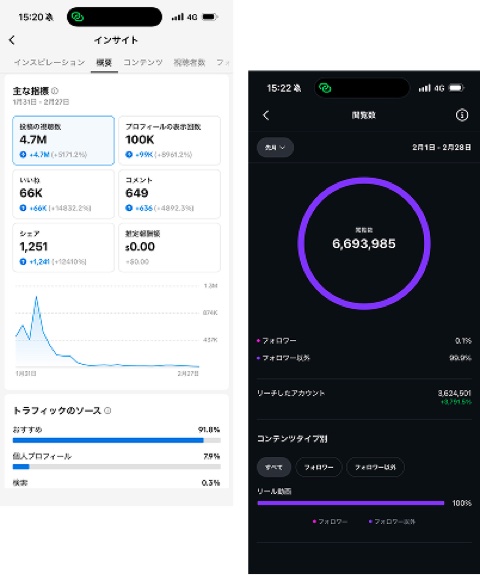The width and height of the screenshot is (480, 575).
Task: Tap the 2月27日 chart axis label
Action: [188, 373]
